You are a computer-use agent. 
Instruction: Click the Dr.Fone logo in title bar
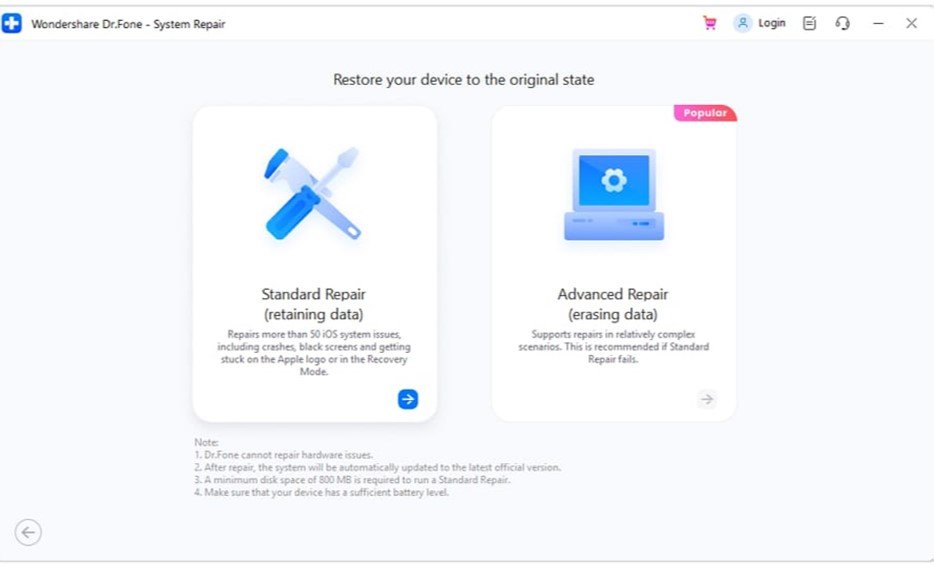[x=12, y=24]
